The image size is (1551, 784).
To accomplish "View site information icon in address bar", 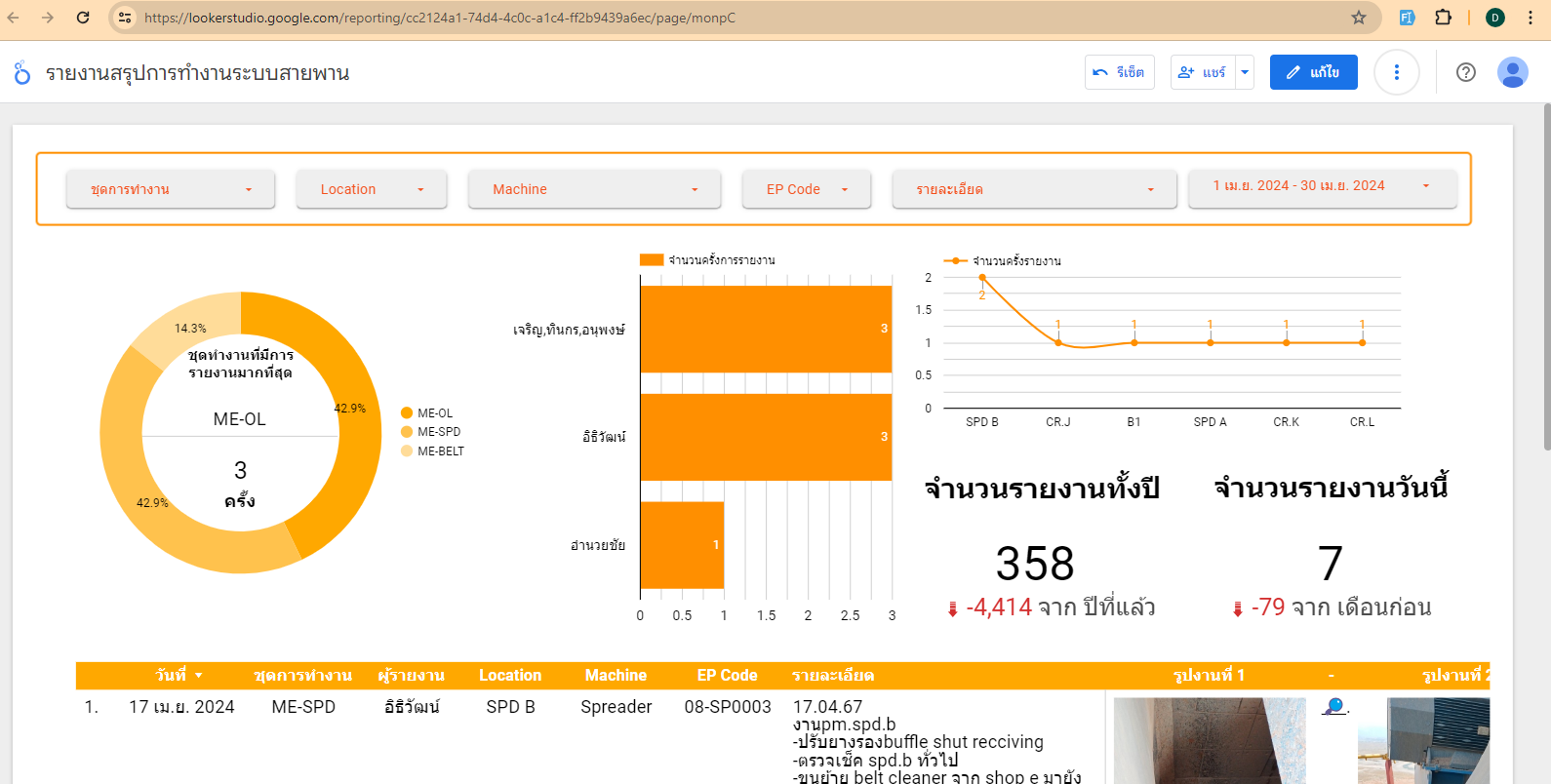I will (x=125, y=18).
